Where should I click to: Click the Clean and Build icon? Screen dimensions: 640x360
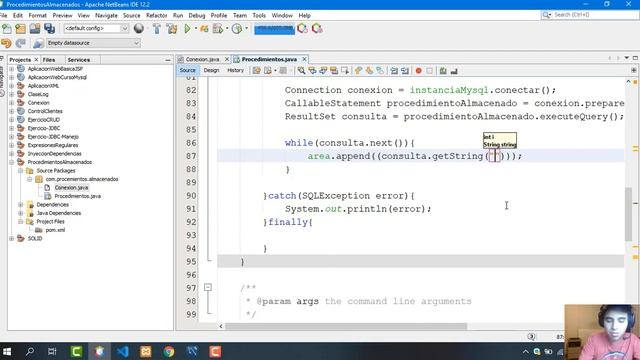point(172,29)
